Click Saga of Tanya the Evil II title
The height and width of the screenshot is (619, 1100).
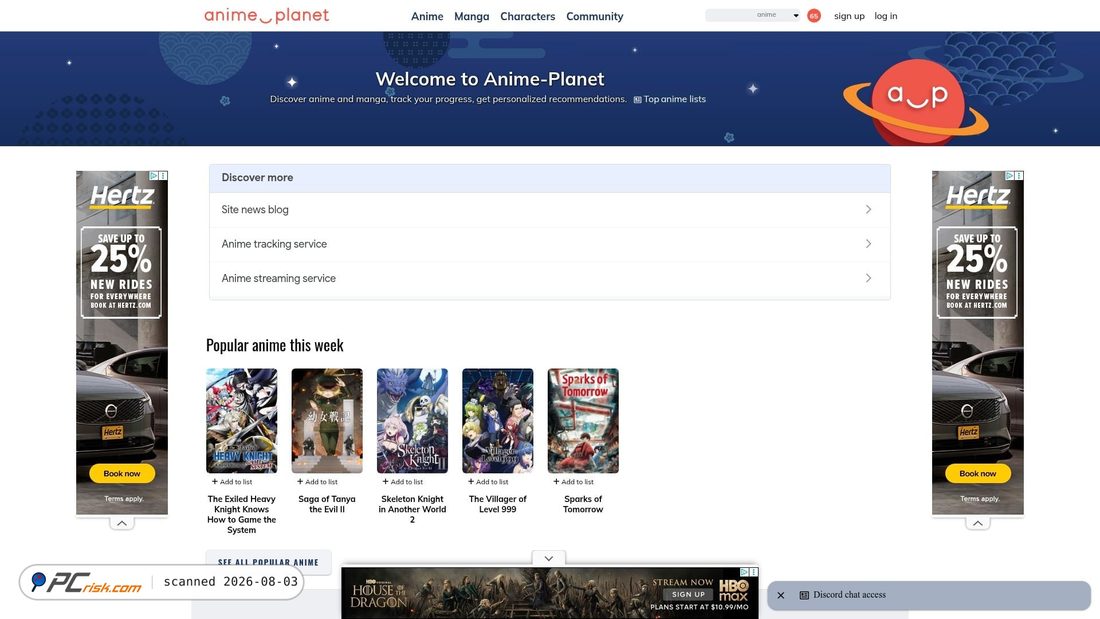point(327,504)
